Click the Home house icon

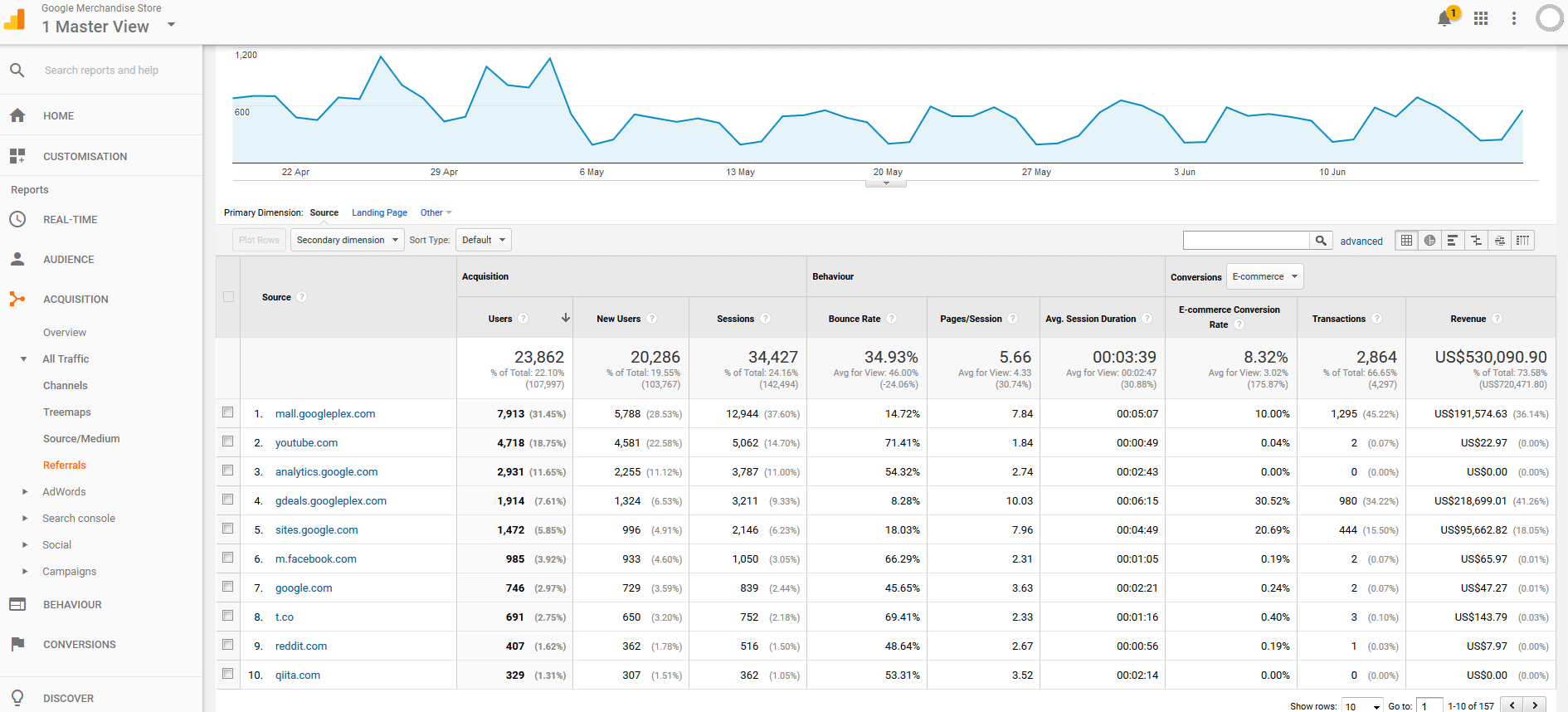coord(17,115)
